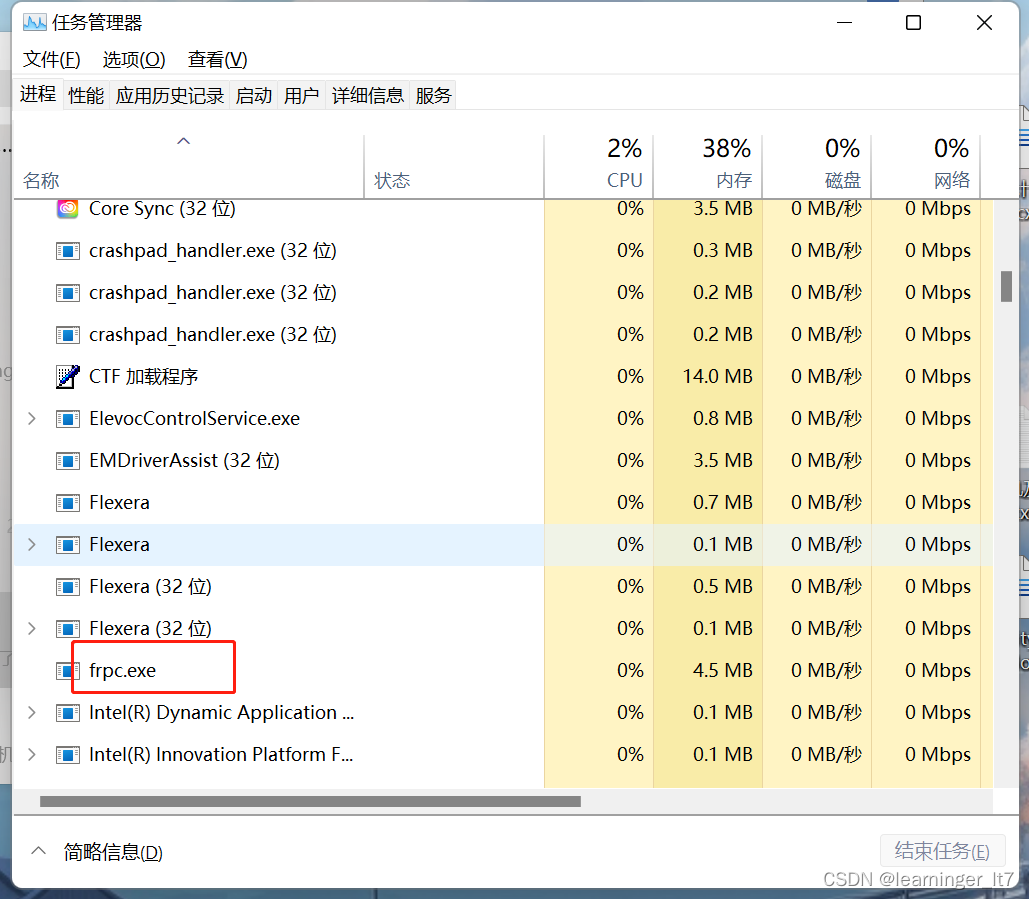Sort by the CPU column header
The image size is (1029, 899).
pyautogui.click(x=598, y=167)
